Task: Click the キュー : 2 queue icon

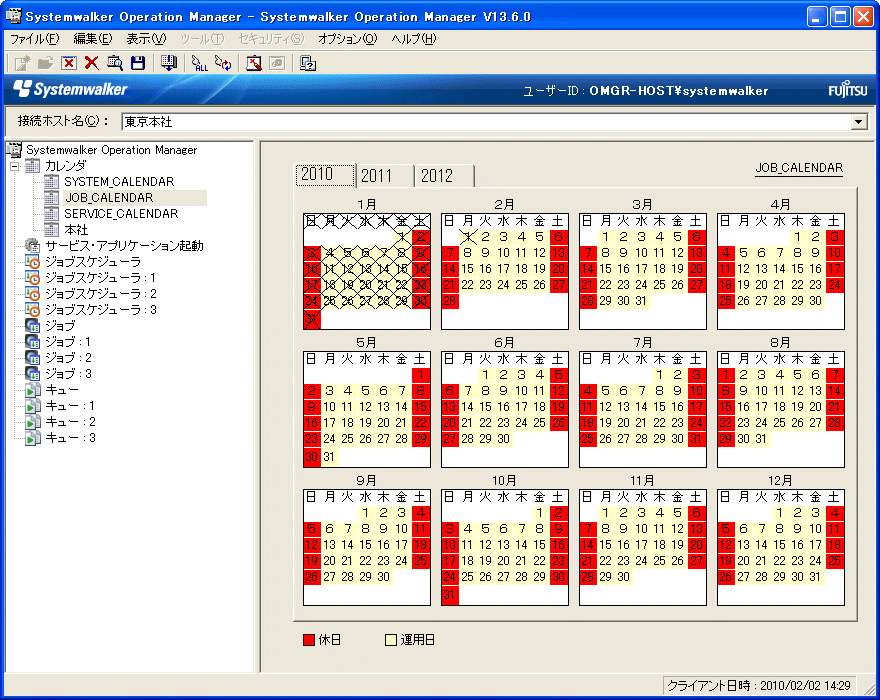Action: [33, 422]
